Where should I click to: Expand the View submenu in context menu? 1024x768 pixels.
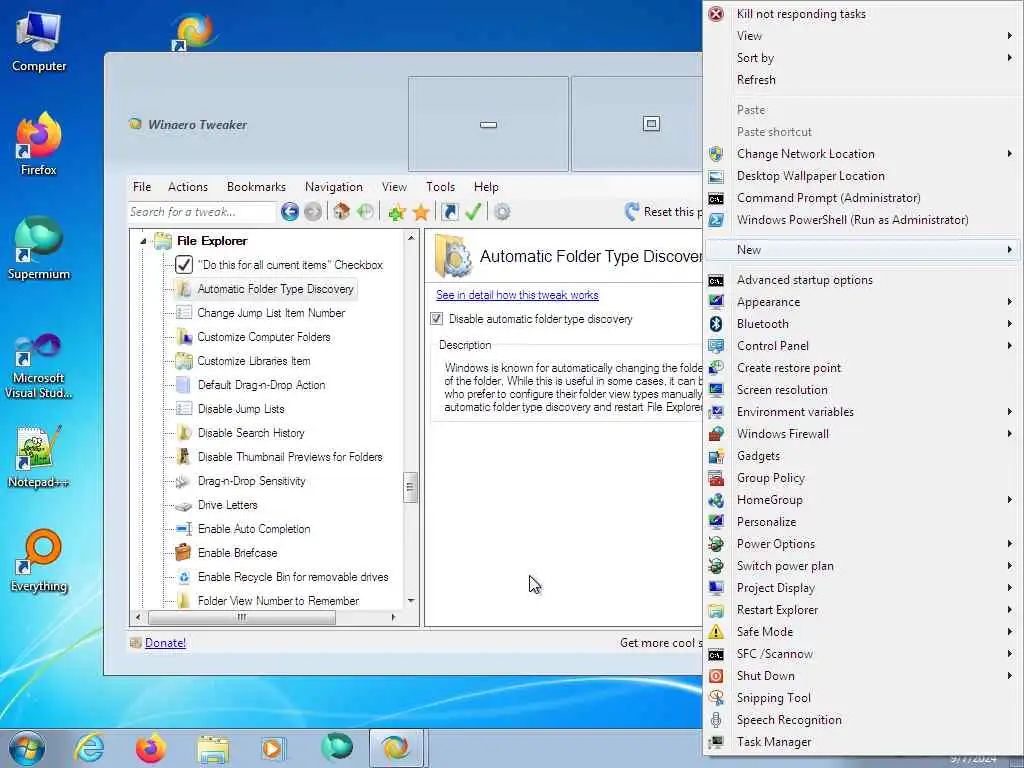point(1010,36)
